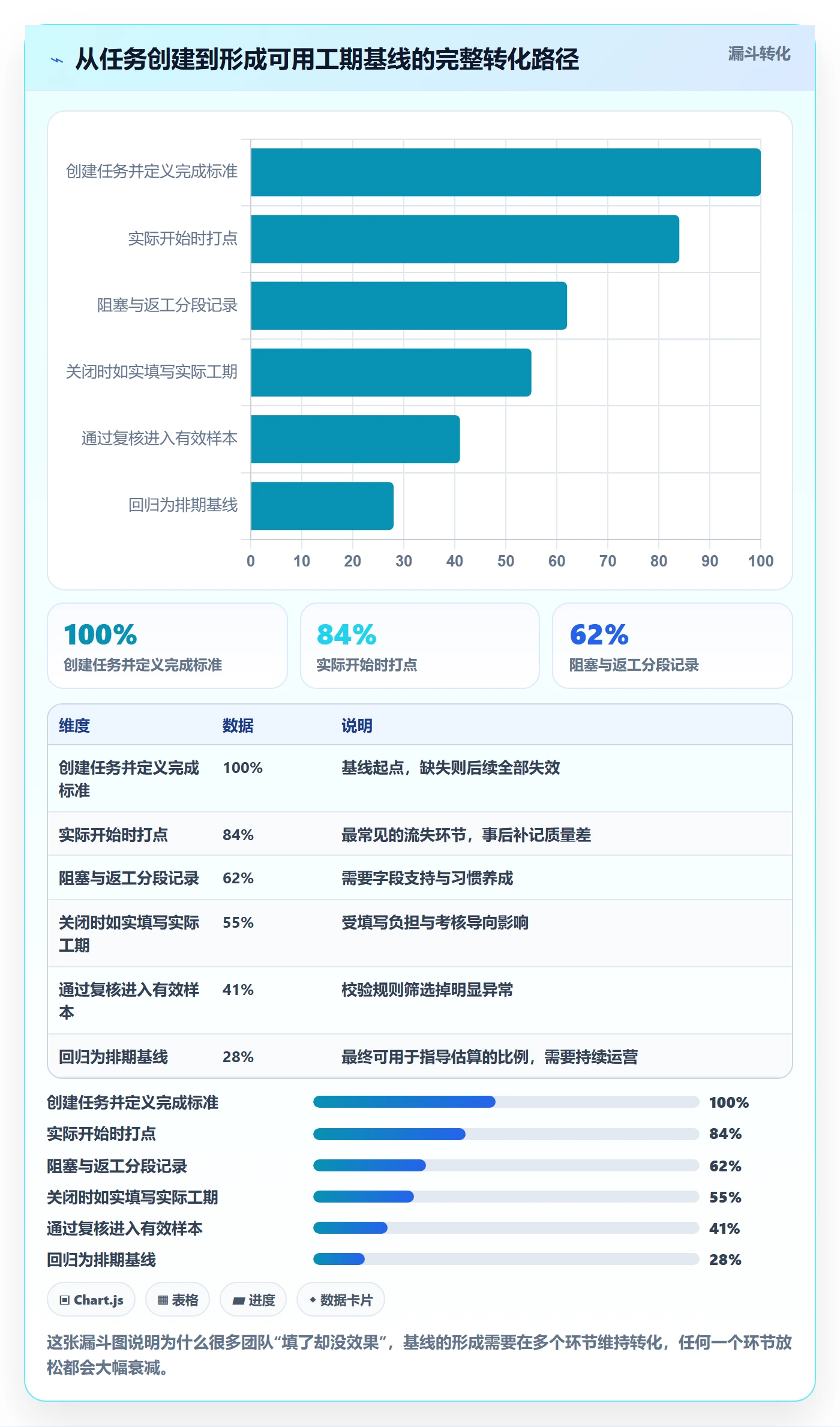Image resolution: width=840 pixels, height=1427 pixels.
Task: Click the 回归为排期基线 y-axis label in the chart
Action: tap(183, 505)
